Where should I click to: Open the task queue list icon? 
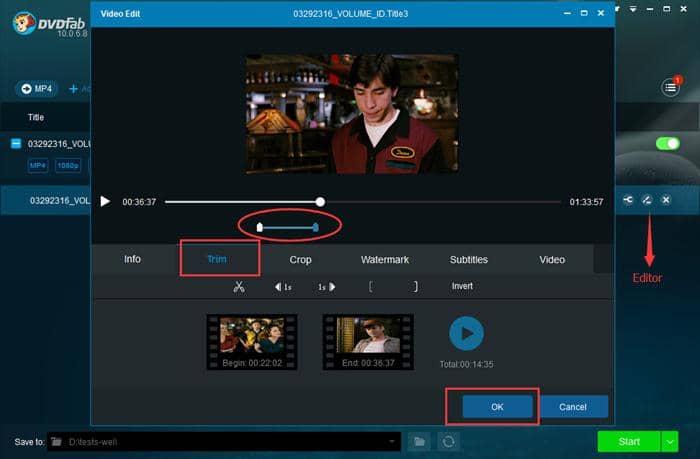[671, 88]
